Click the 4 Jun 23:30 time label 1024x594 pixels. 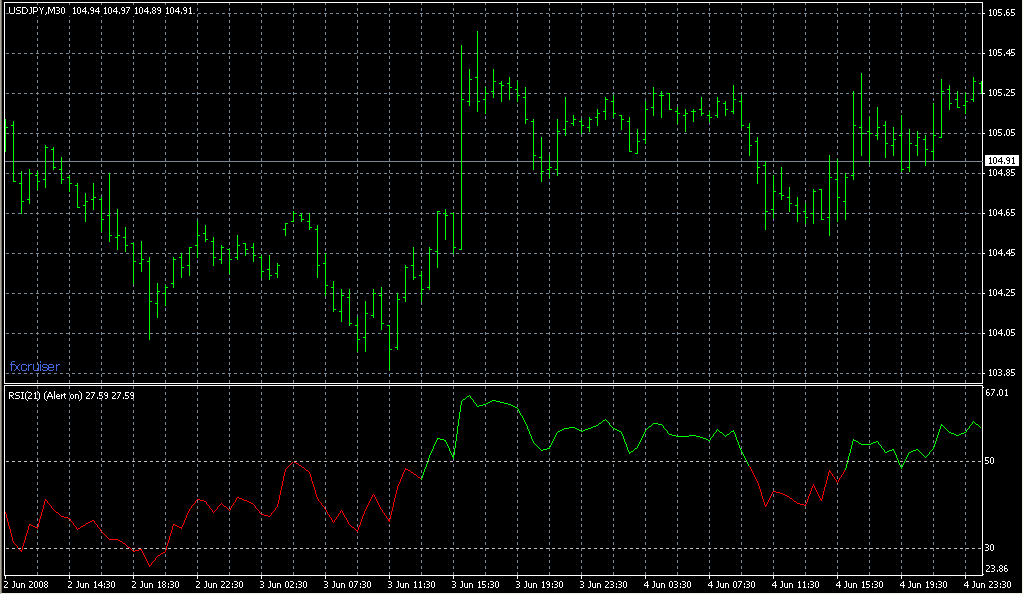987,585
